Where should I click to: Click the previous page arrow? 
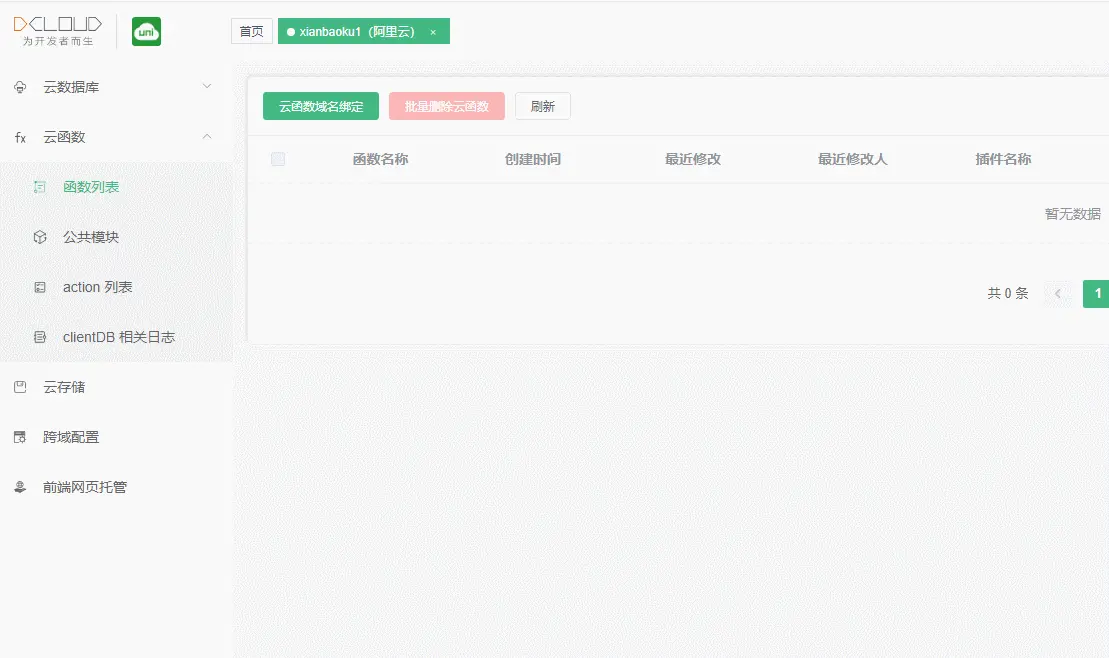1058,294
